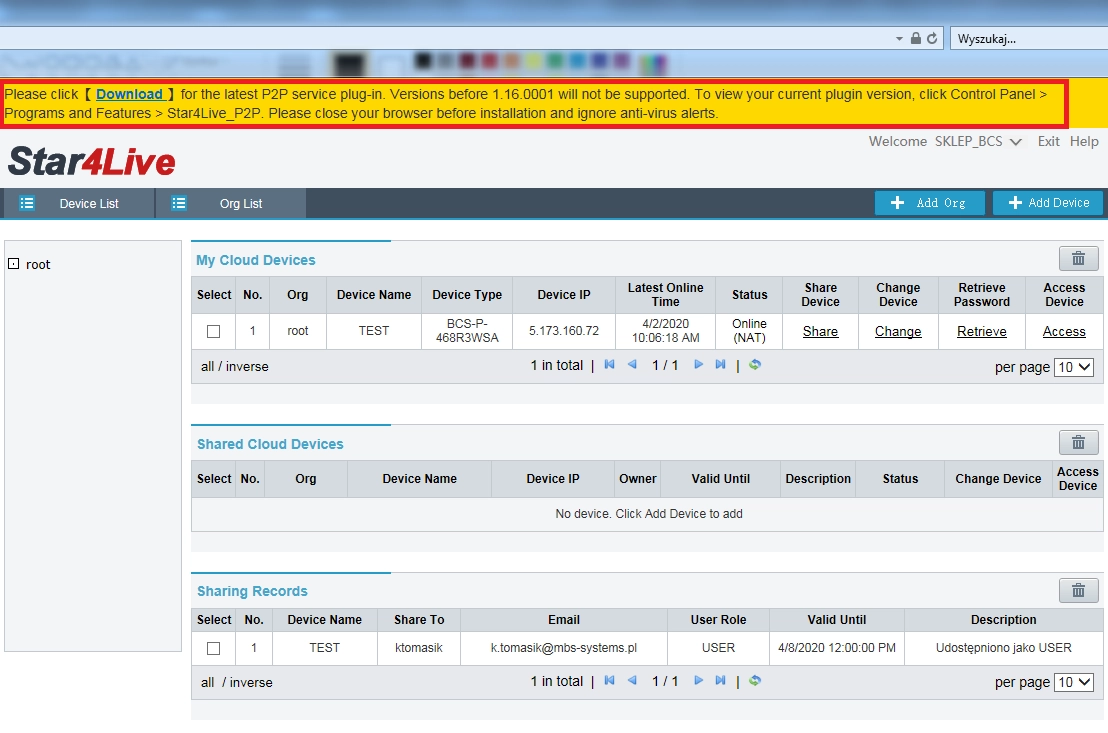Click Retrieve password link for TEST device

coord(982,332)
